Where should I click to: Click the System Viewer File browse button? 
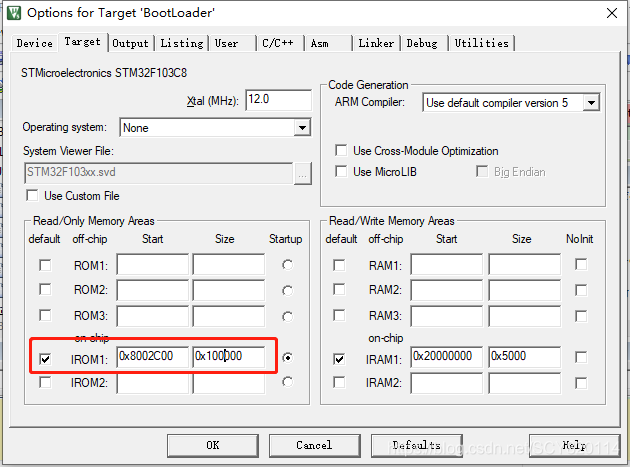[x=303, y=174]
